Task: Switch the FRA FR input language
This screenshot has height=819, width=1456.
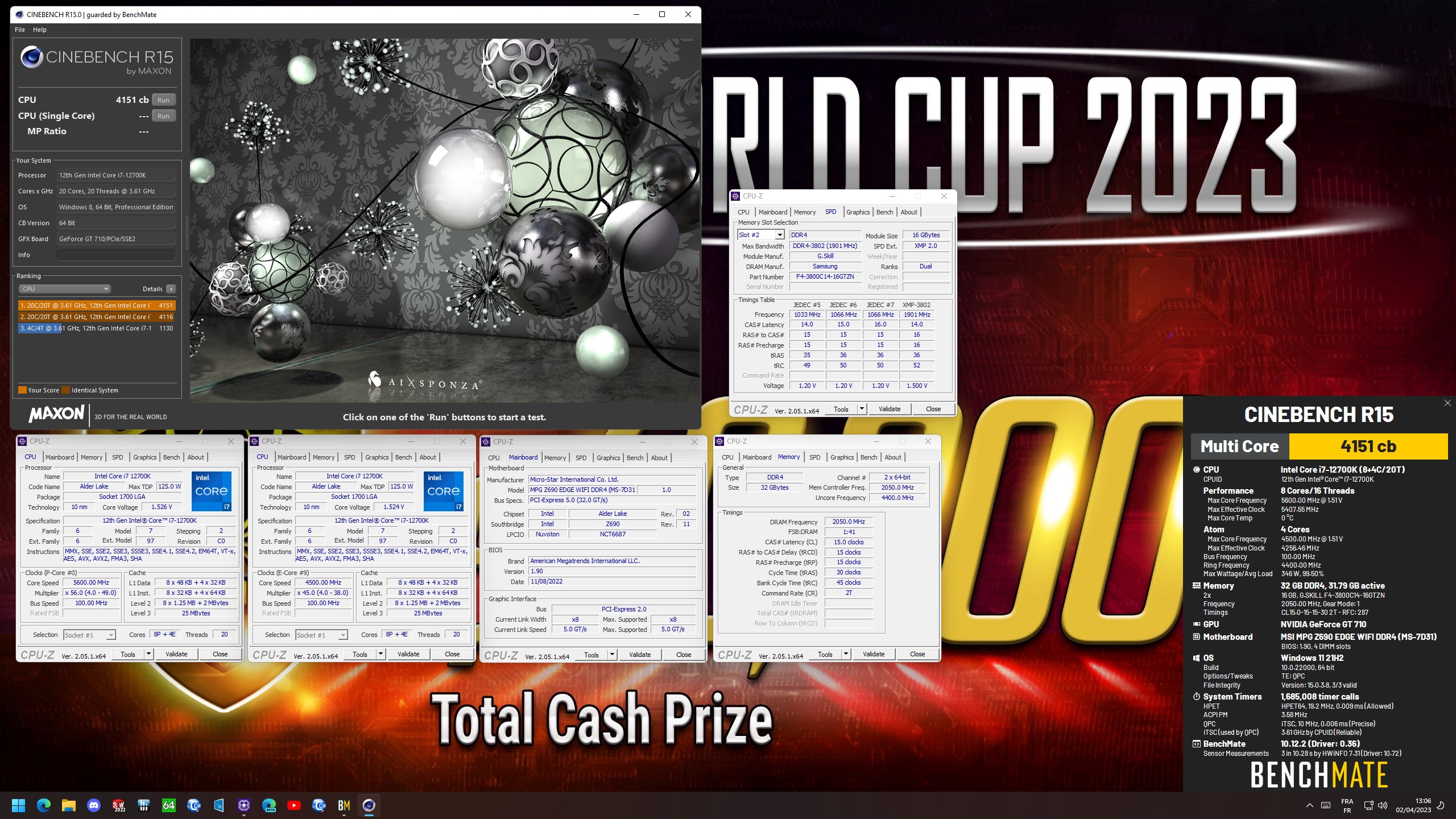Action: coord(1347,805)
